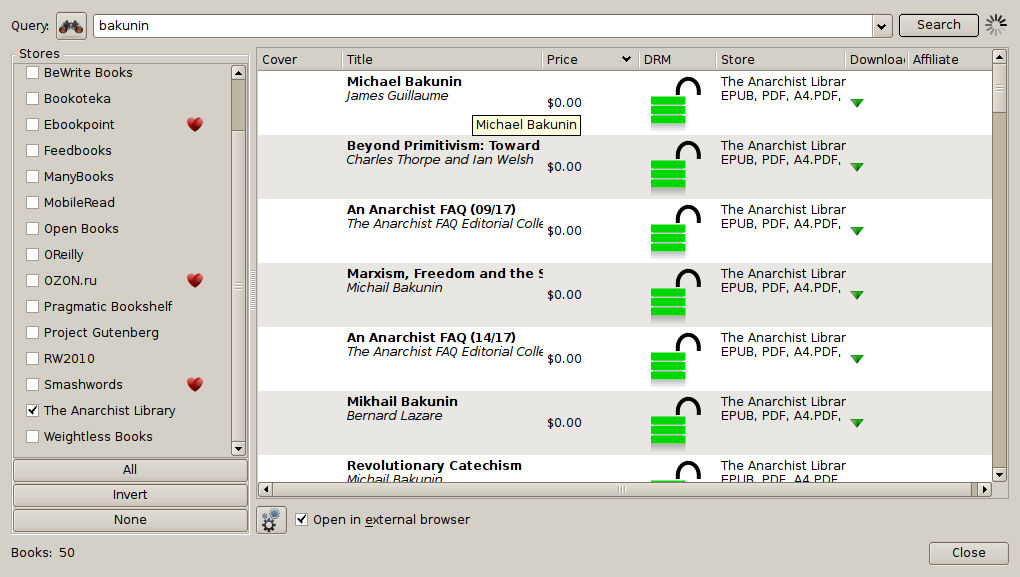Enable the MobileRead store checkbox
Screen dimensions: 1020x577
click(32, 202)
